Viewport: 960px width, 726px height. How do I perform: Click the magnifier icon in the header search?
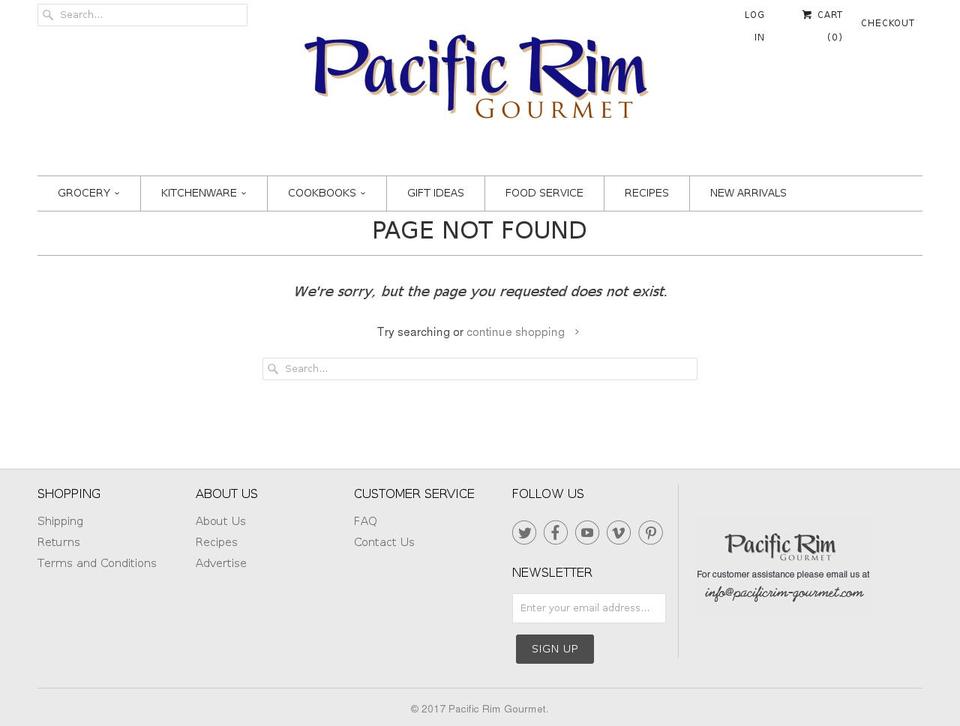[x=48, y=15]
